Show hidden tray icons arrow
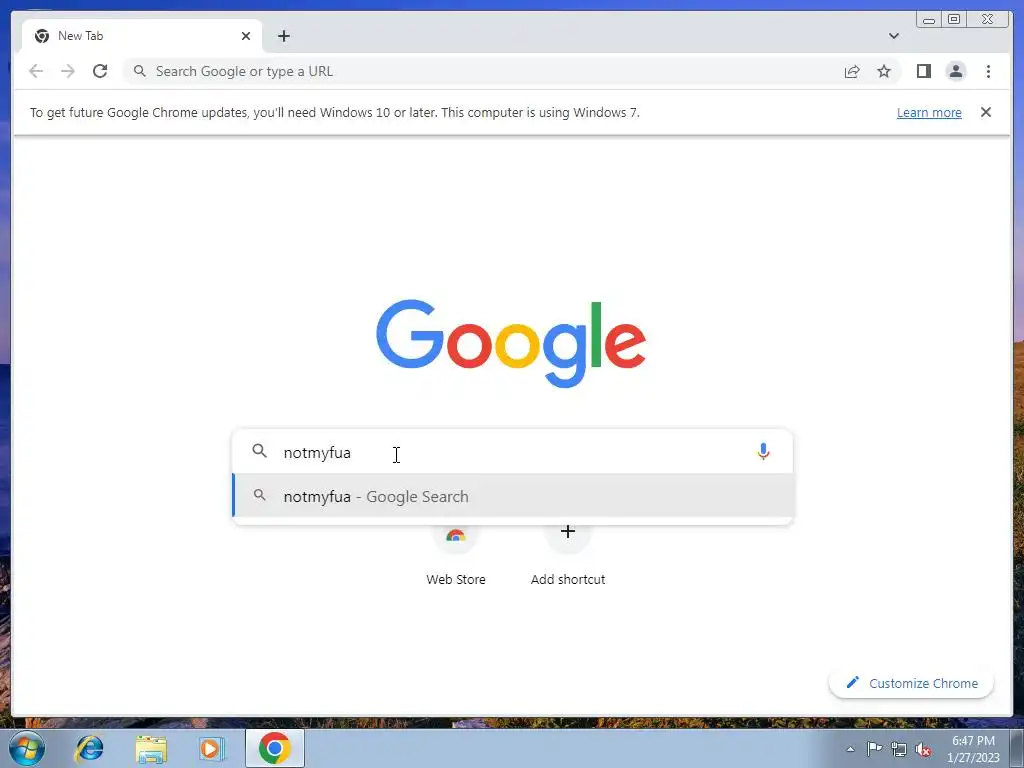Viewport: 1024px width, 768px height. tap(850, 749)
